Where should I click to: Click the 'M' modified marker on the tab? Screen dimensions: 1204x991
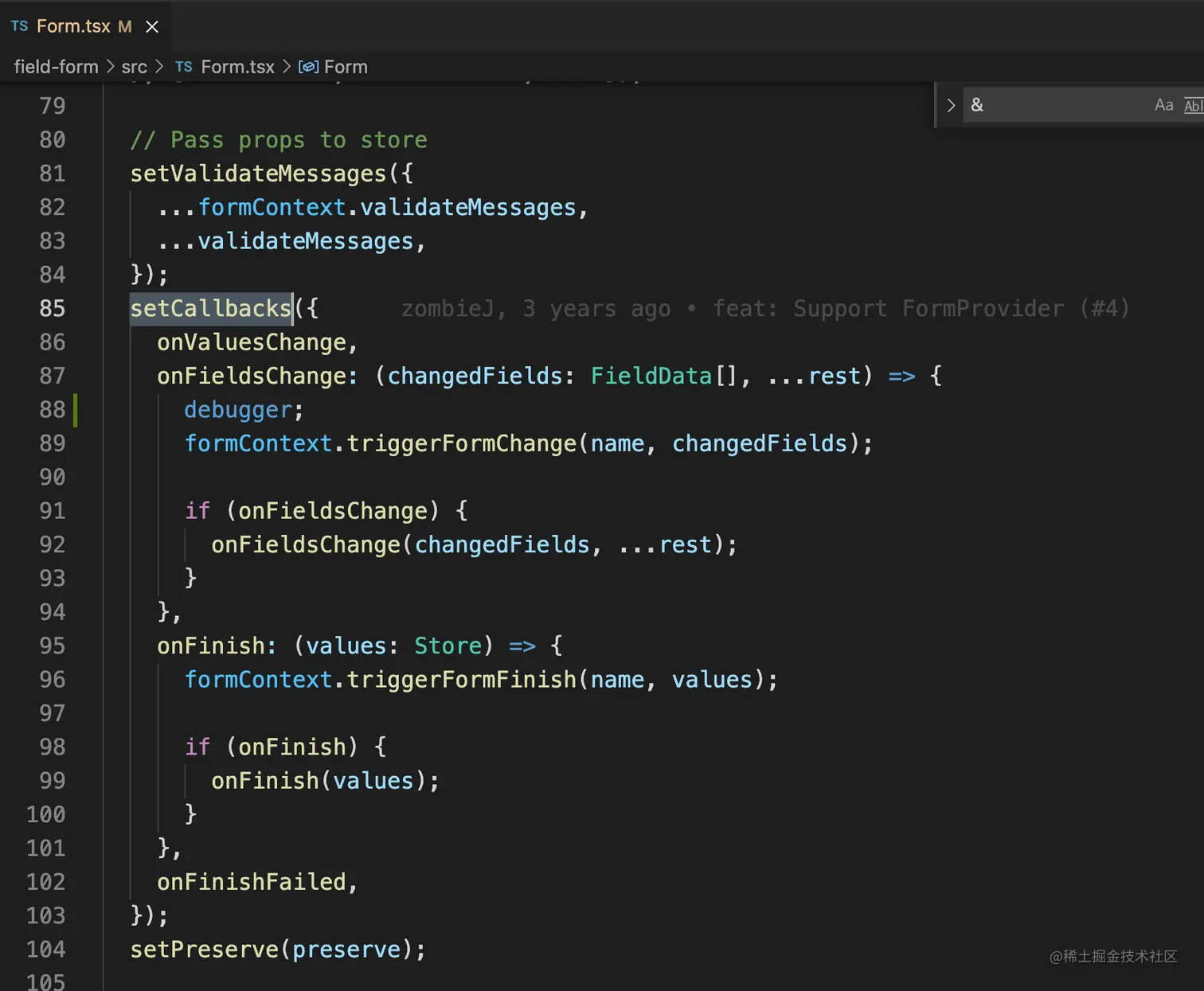[124, 26]
